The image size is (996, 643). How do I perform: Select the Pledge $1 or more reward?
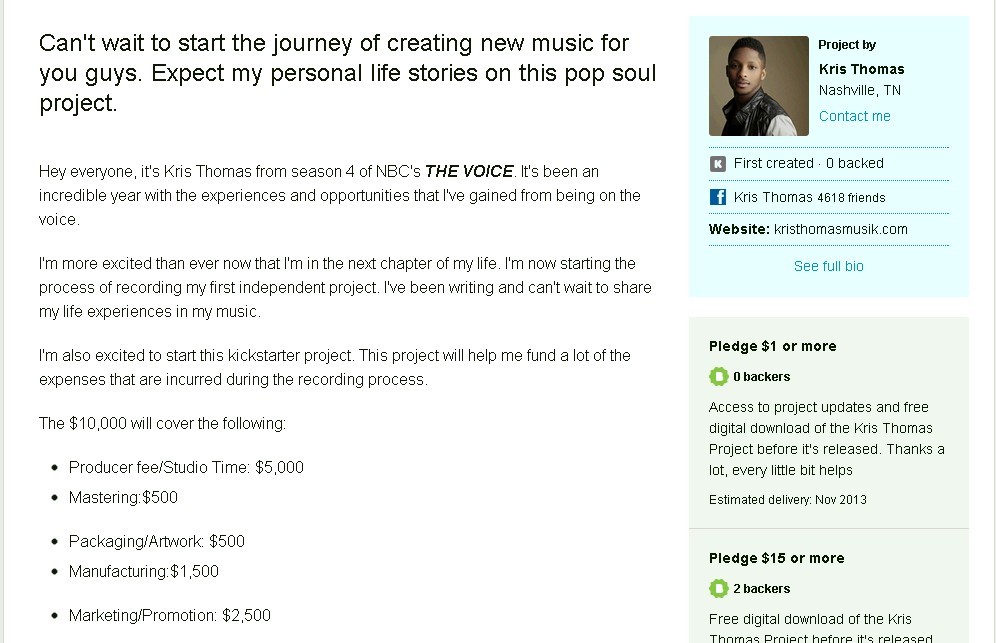coord(772,346)
